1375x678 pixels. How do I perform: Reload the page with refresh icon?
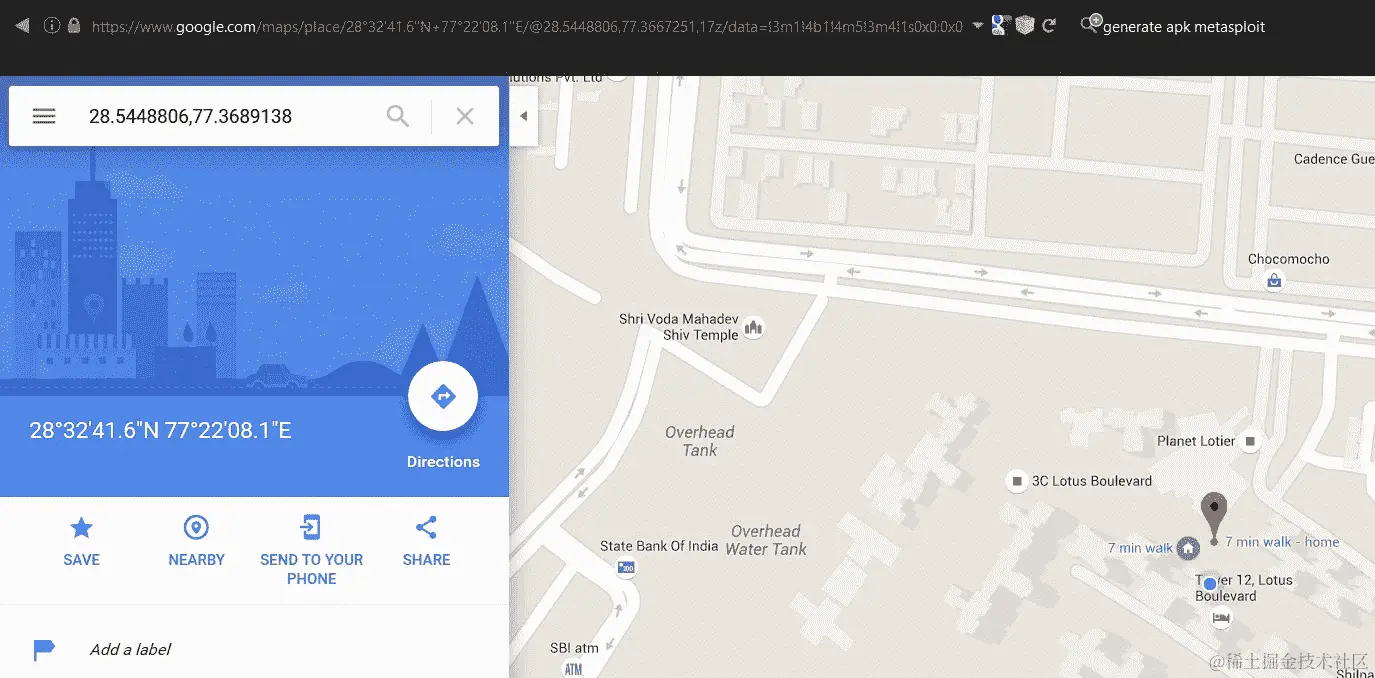[x=1049, y=27]
